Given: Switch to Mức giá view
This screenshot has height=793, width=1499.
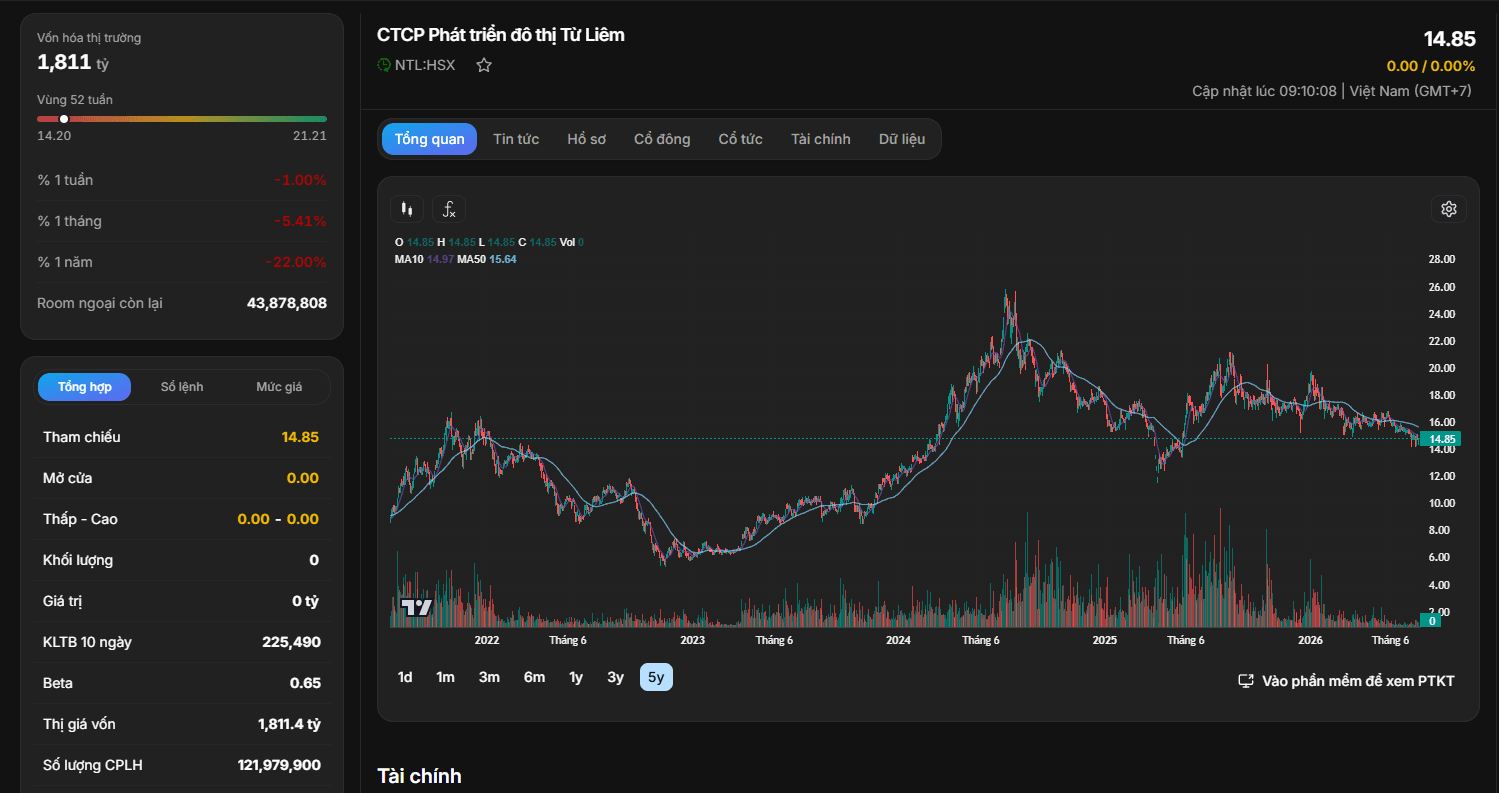Looking at the screenshot, I should (x=279, y=387).
